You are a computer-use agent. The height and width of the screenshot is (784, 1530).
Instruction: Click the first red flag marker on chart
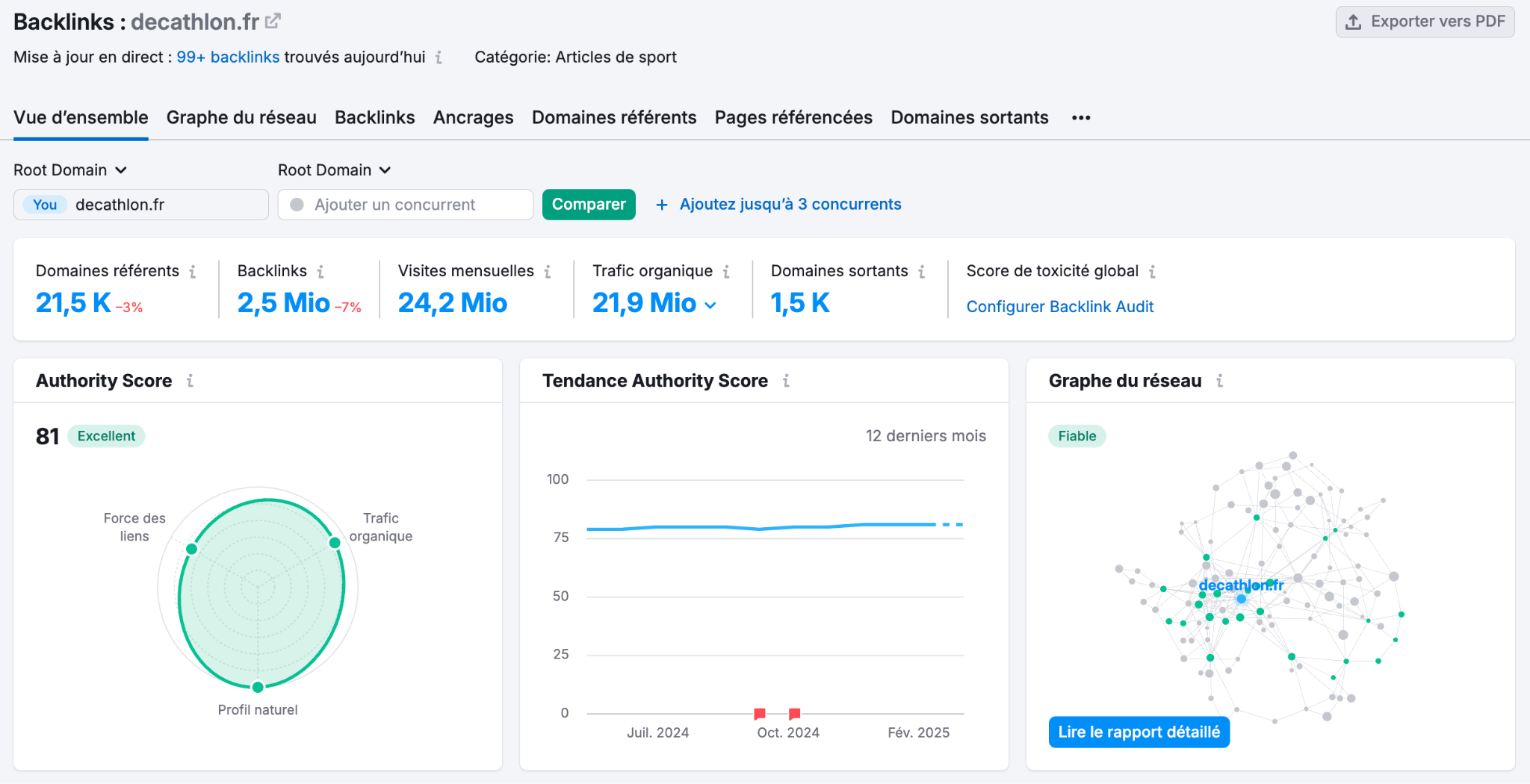pos(760,714)
